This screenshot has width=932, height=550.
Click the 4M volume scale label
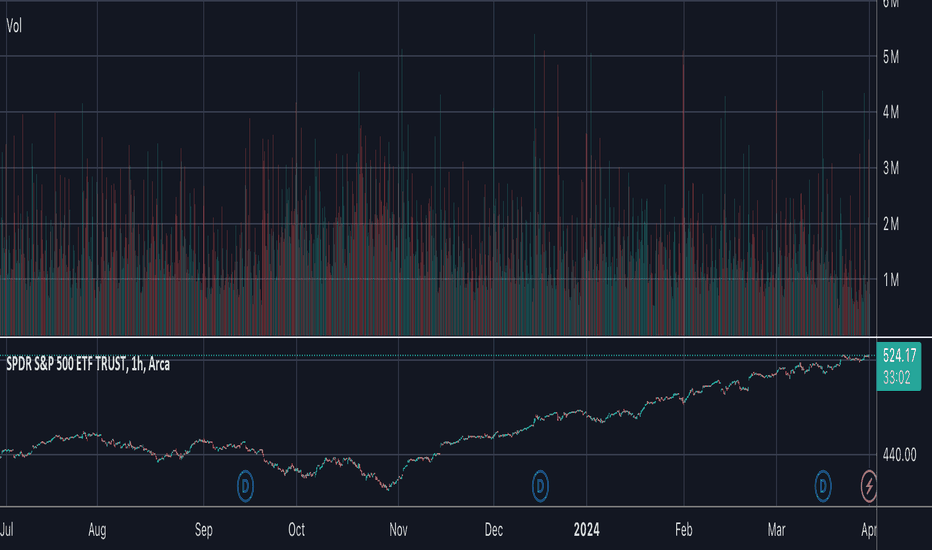(x=890, y=112)
